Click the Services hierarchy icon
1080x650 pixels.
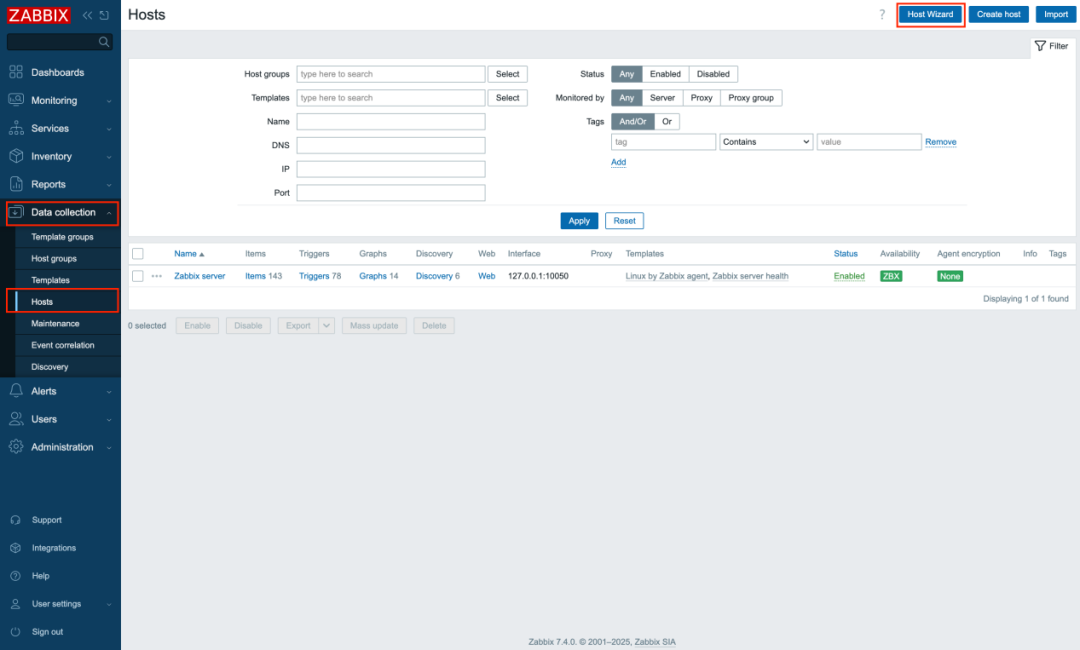(16, 128)
